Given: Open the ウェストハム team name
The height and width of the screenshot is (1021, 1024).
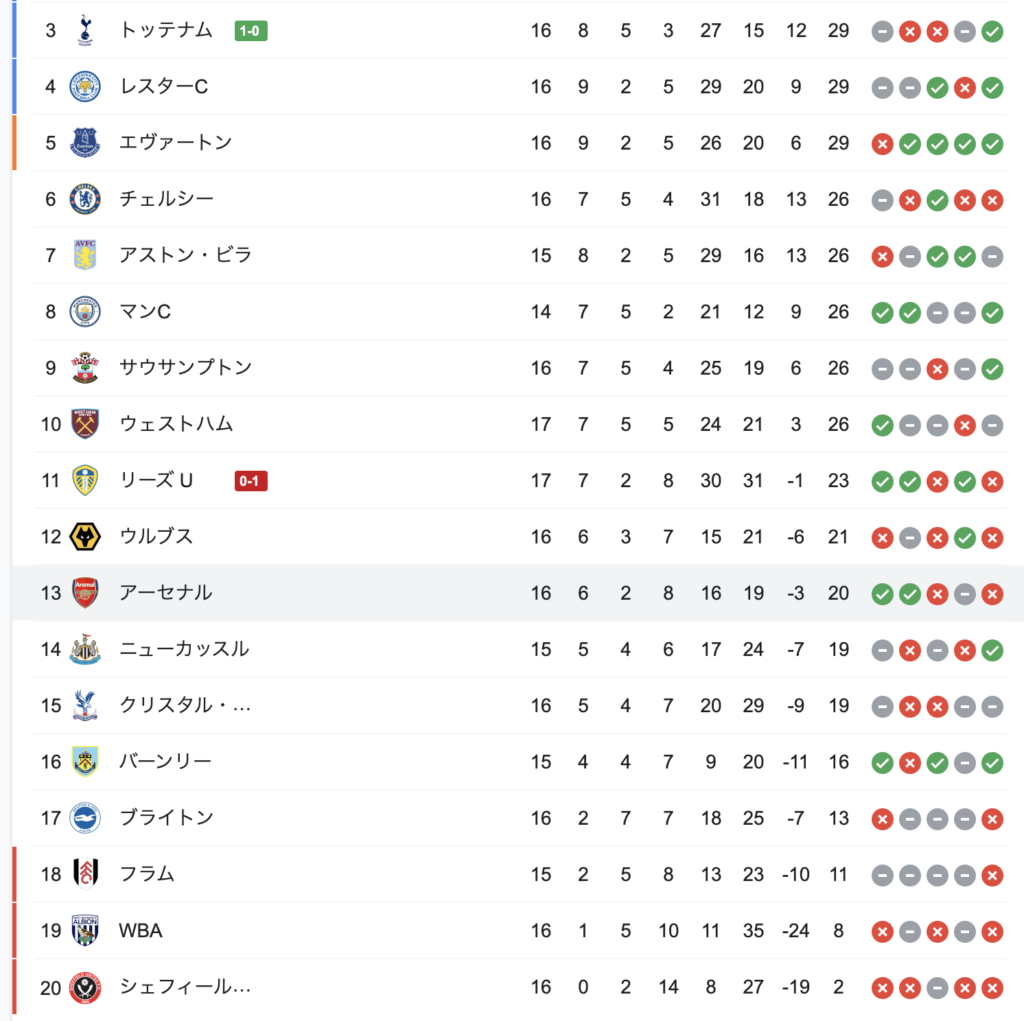Looking at the screenshot, I should (176, 424).
